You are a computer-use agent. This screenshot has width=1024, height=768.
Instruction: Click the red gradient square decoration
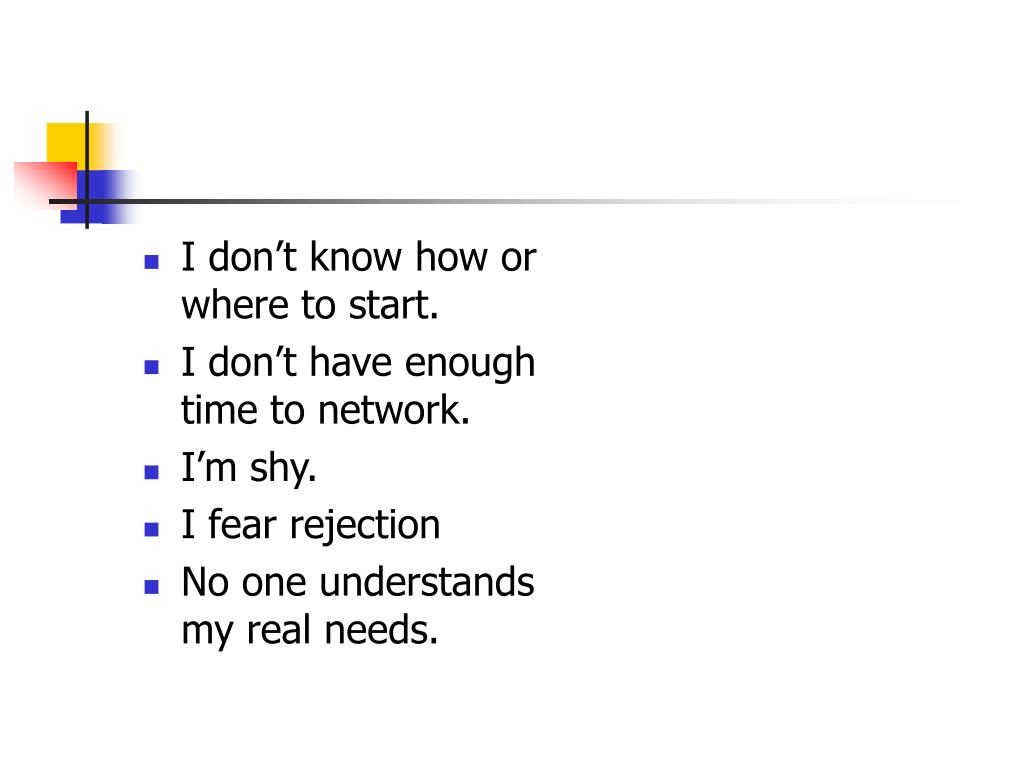[x=45, y=185]
